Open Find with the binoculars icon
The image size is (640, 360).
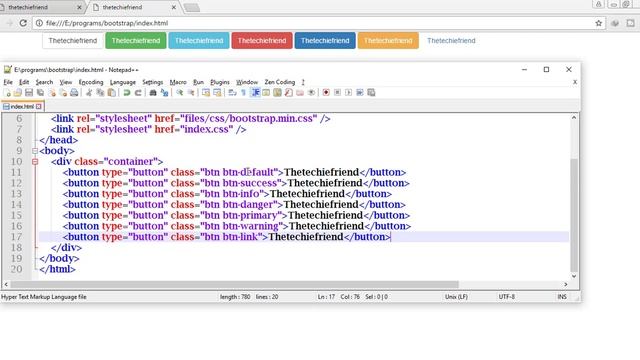[x=153, y=93]
